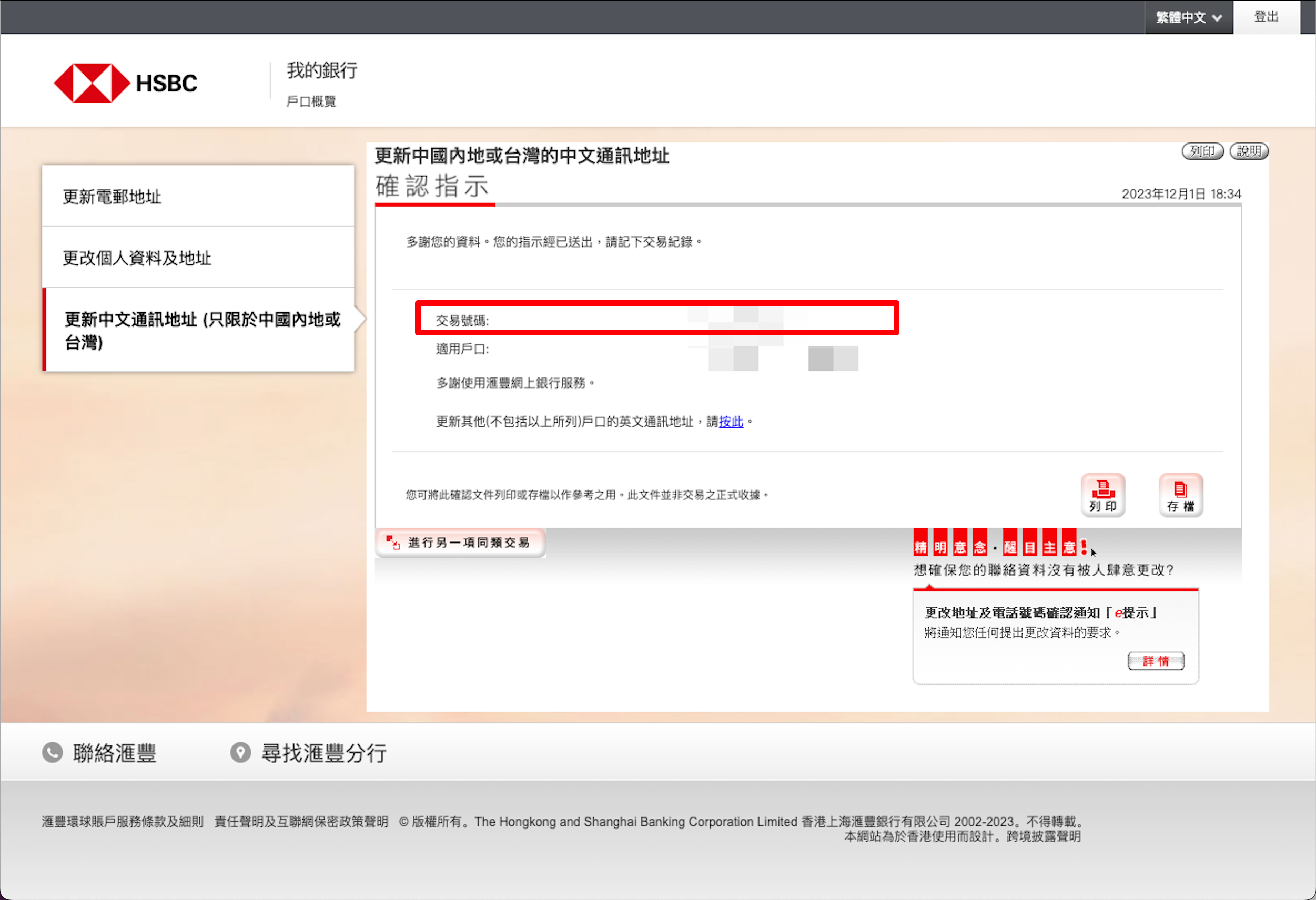Viewport: 1316px width, 900px height.
Task: Click the top-right 列印 pill button
Action: point(1202,151)
